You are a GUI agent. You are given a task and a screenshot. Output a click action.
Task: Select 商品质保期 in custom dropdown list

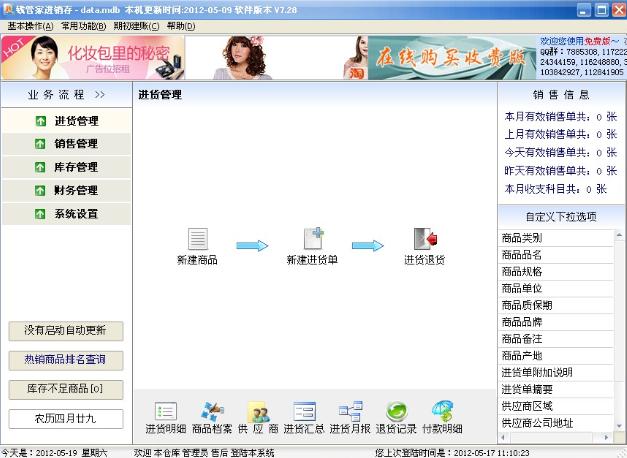point(556,306)
